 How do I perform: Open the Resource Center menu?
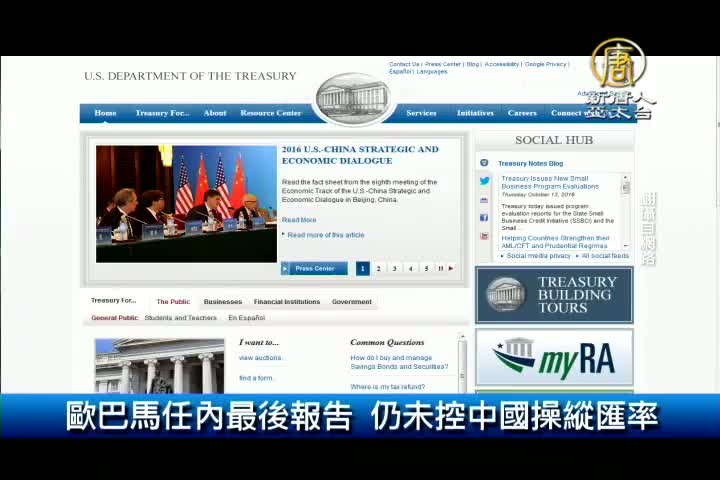coord(270,113)
